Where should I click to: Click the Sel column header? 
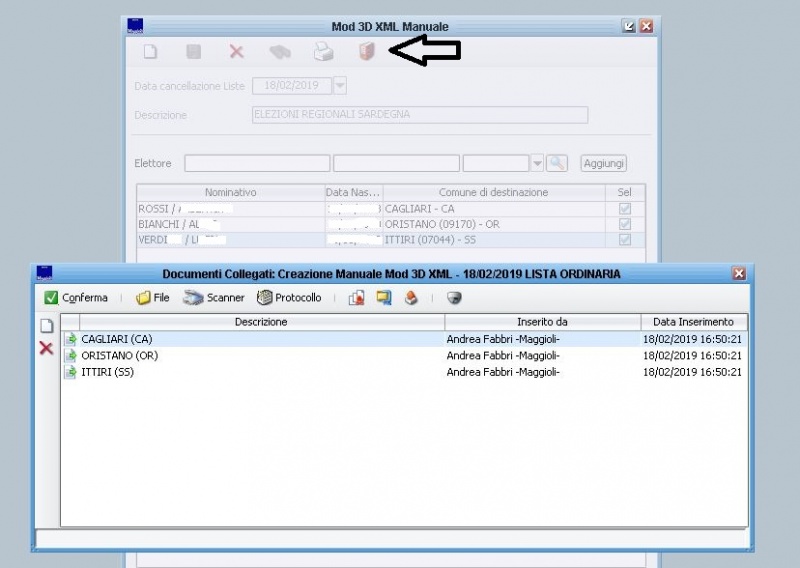pos(624,192)
